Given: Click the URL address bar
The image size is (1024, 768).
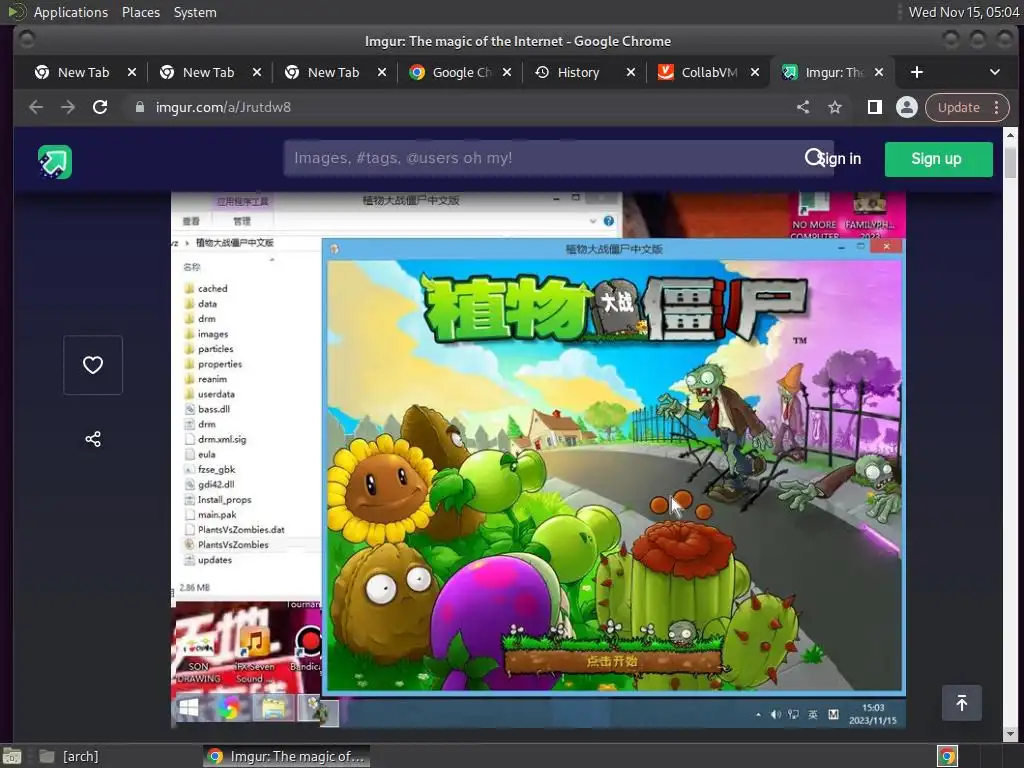Looking at the screenshot, I should point(457,107).
